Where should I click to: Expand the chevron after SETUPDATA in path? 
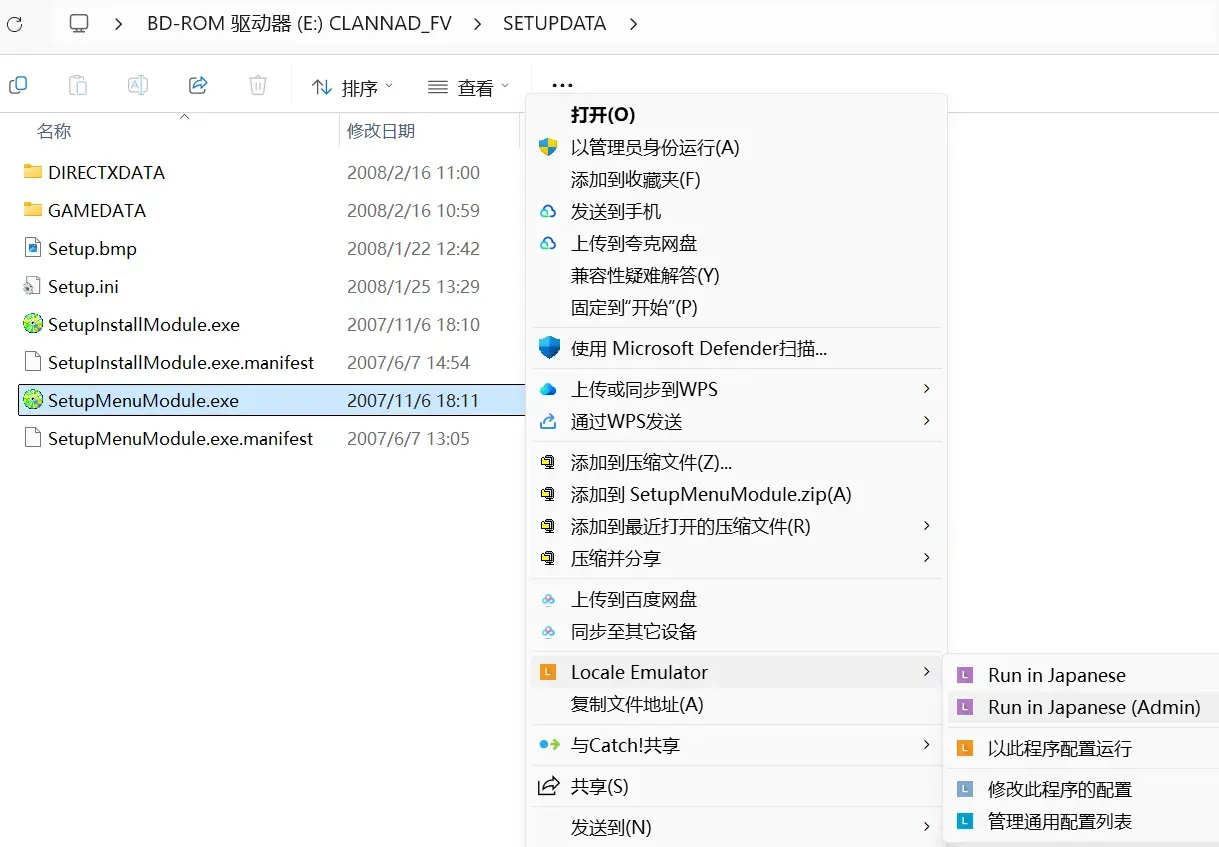(634, 23)
